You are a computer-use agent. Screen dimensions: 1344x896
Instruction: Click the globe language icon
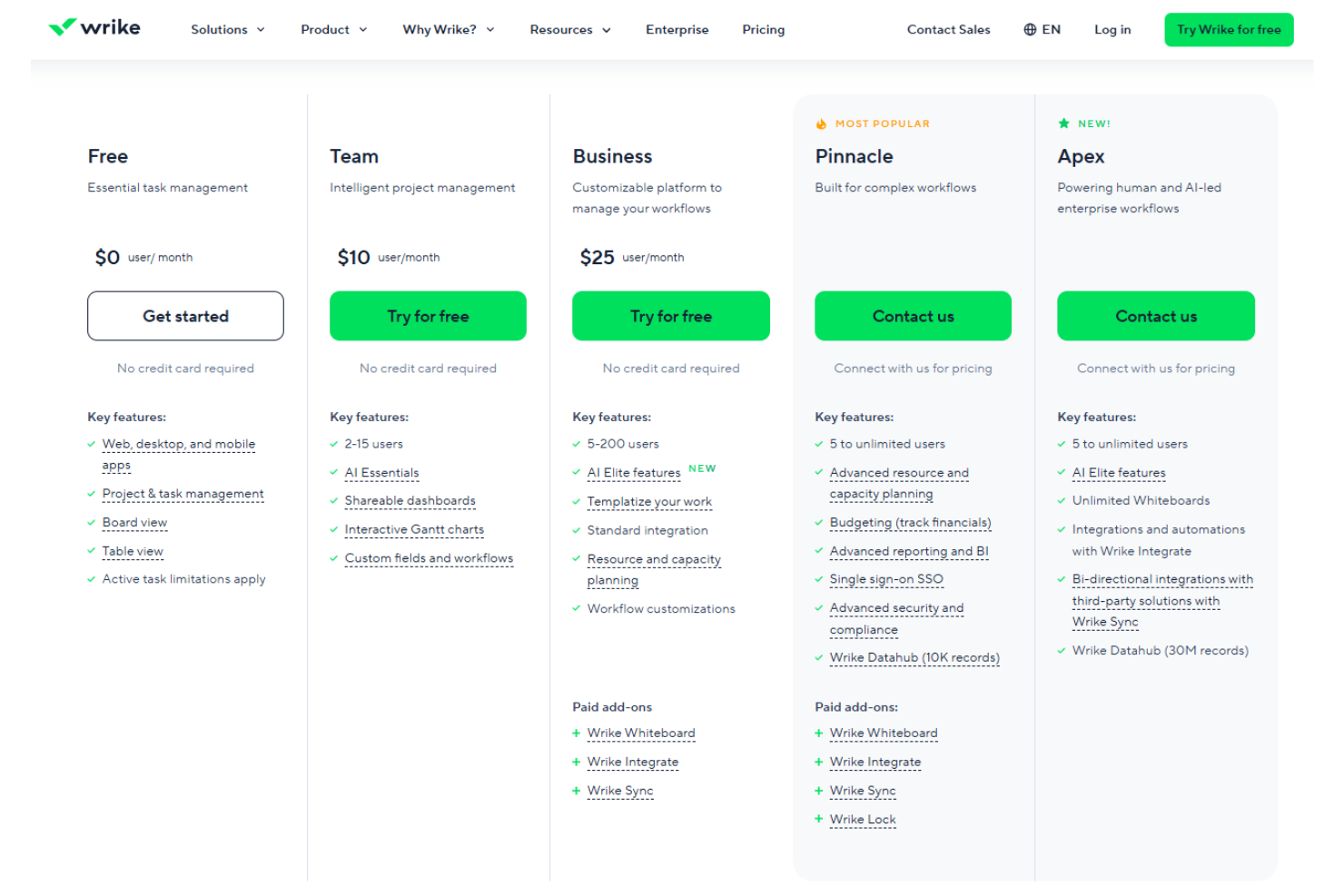click(x=1030, y=29)
